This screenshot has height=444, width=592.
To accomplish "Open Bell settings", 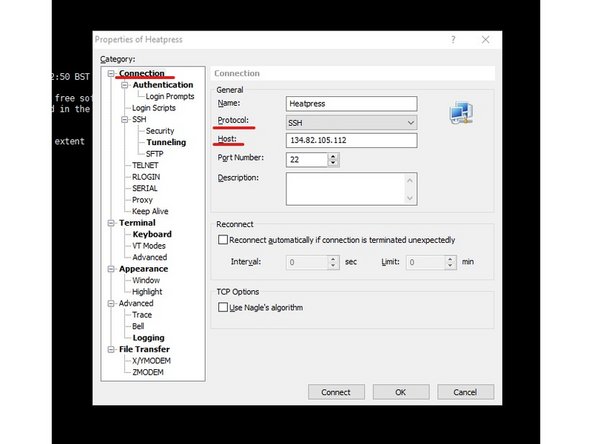I will click(x=138, y=326).
